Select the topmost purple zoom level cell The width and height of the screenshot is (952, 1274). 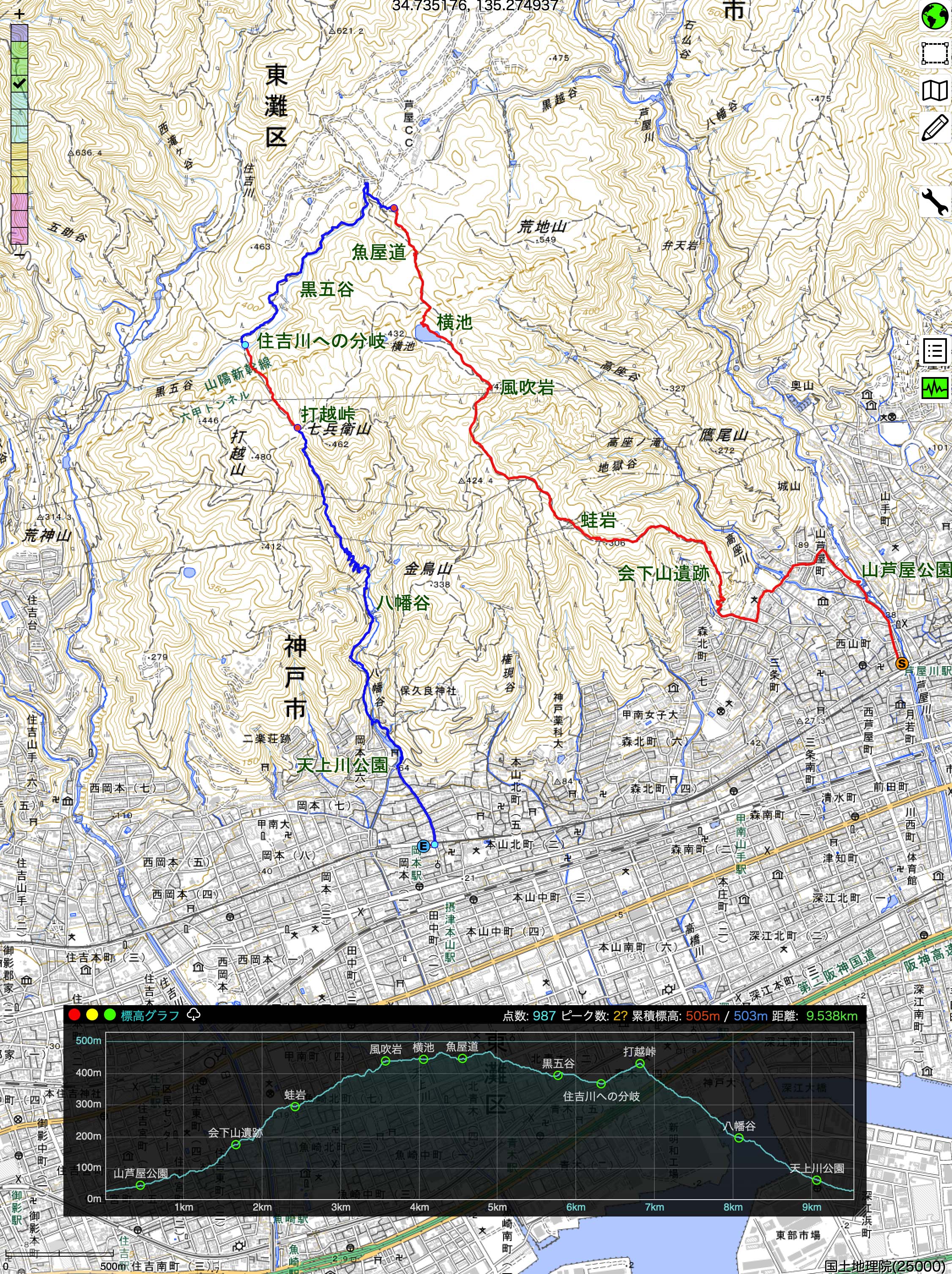(19, 32)
